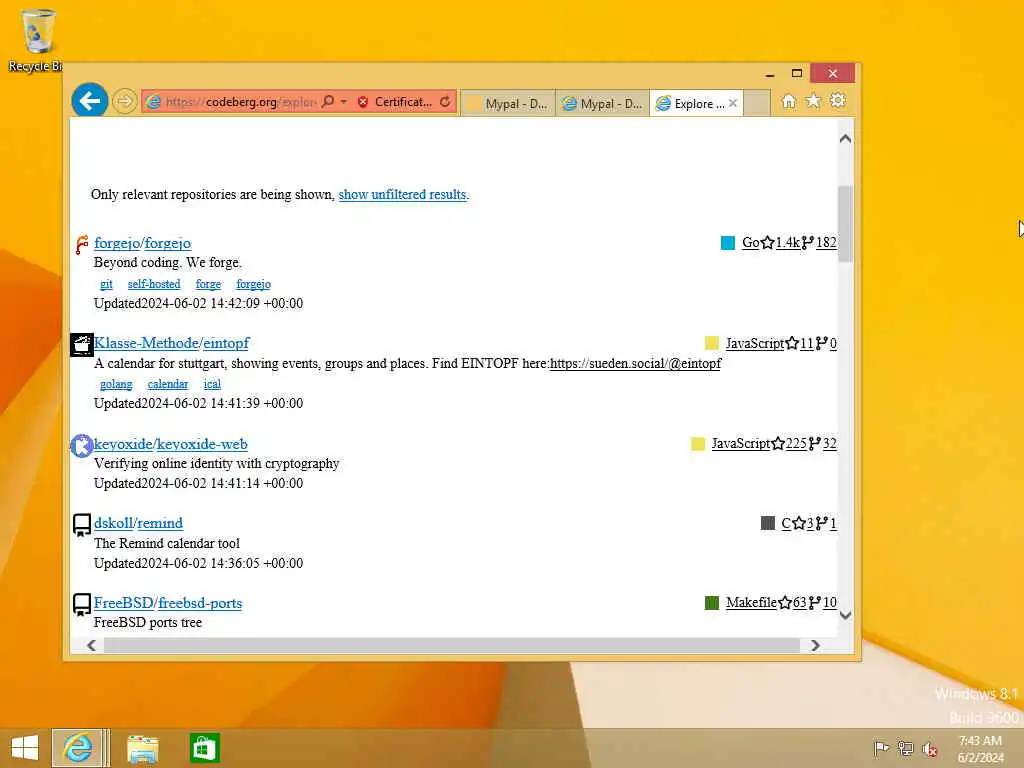
Task: Open Favorites star
Action: click(x=813, y=101)
